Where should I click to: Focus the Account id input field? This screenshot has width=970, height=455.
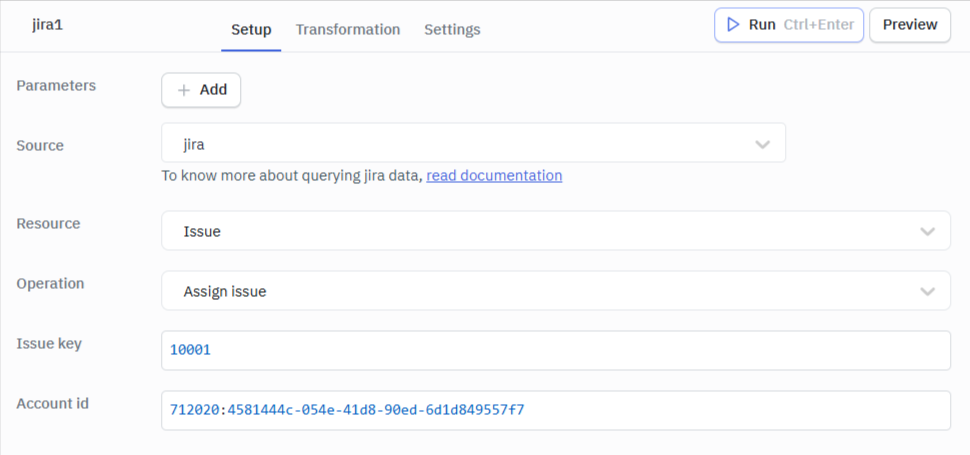[x=556, y=410]
